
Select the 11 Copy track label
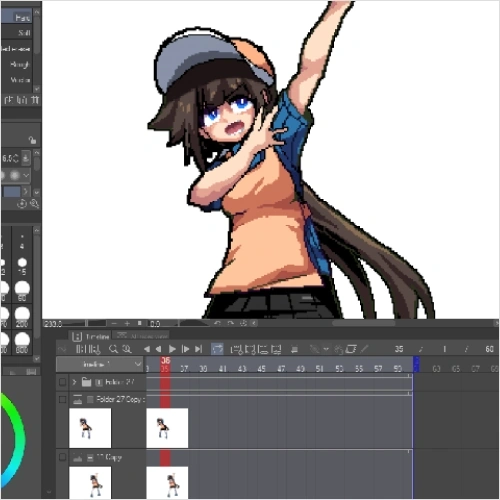109,457
